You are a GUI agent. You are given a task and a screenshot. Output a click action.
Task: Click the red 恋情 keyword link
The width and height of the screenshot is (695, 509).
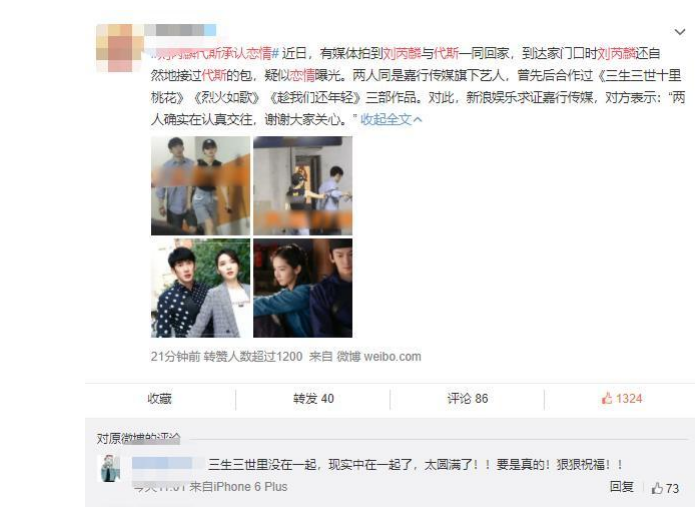coord(302,75)
